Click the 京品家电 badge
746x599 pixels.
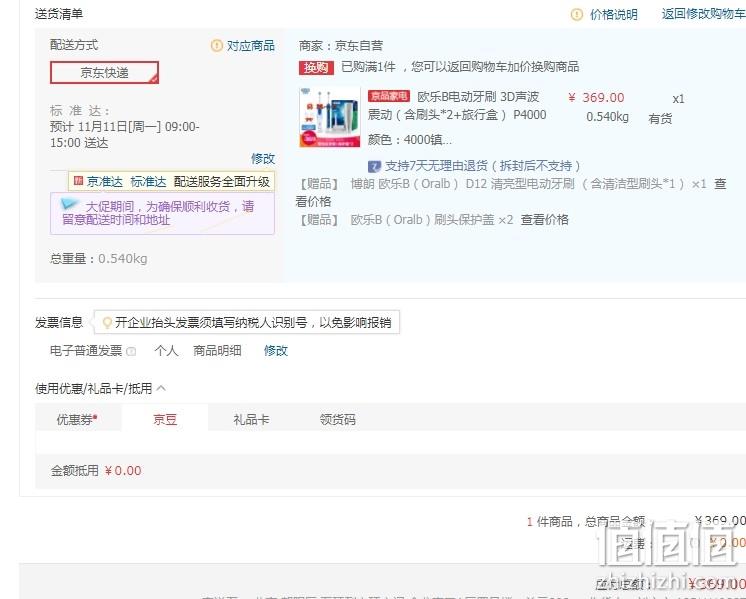click(389, 96)
